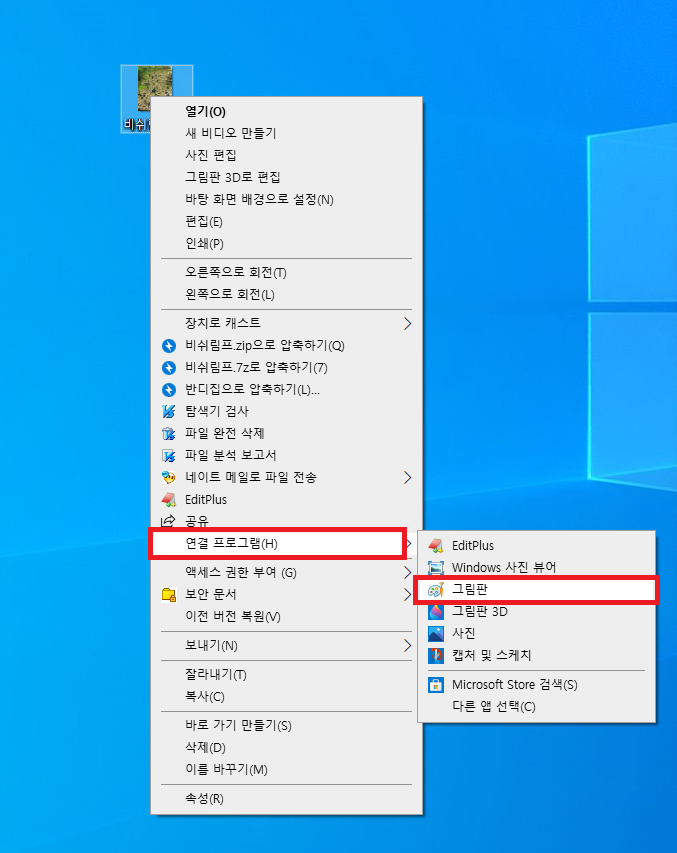Choose 사진 편집
The height and width of the screenshot is (853, 677).
click(286, 155)
